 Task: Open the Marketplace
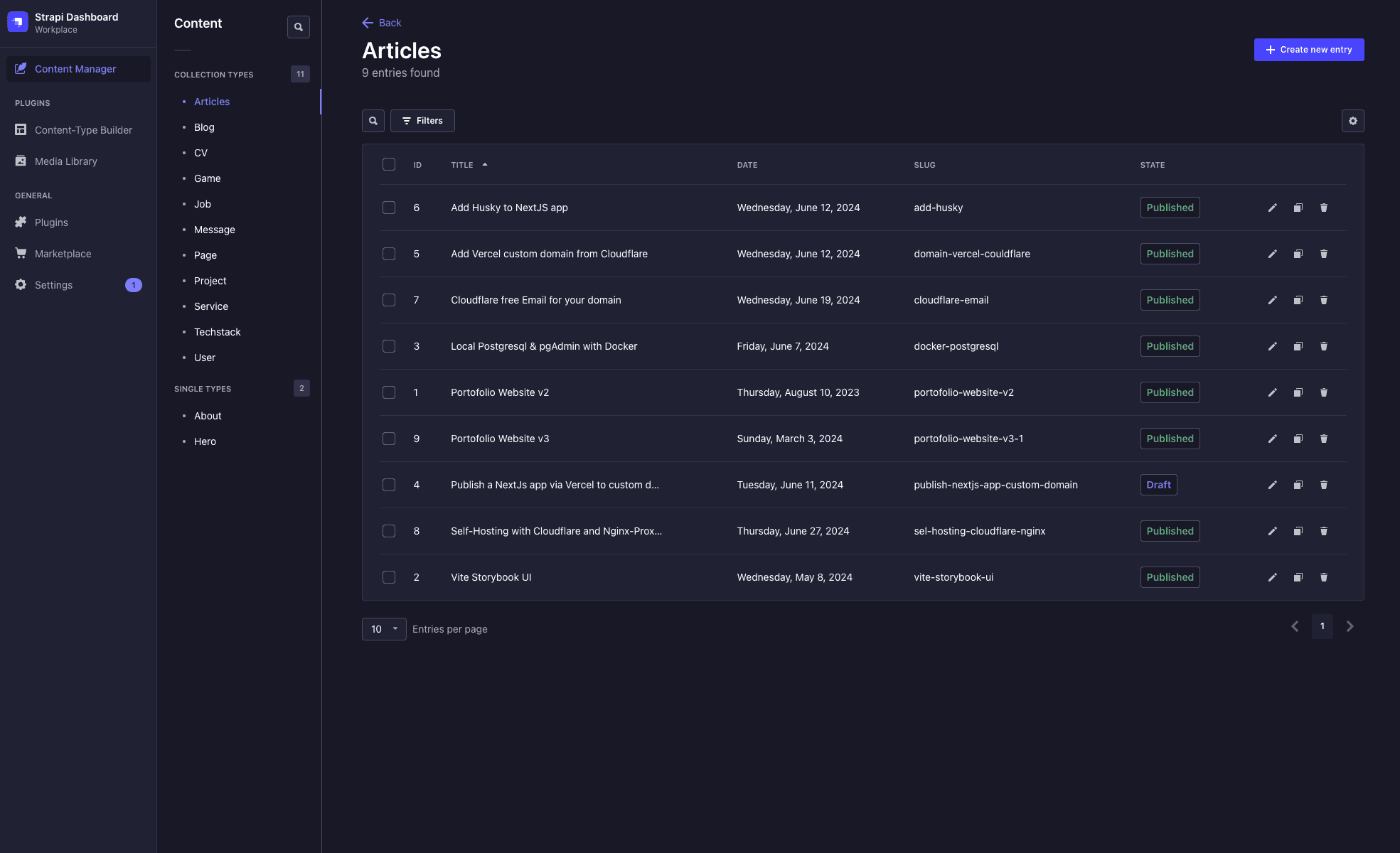63,253
